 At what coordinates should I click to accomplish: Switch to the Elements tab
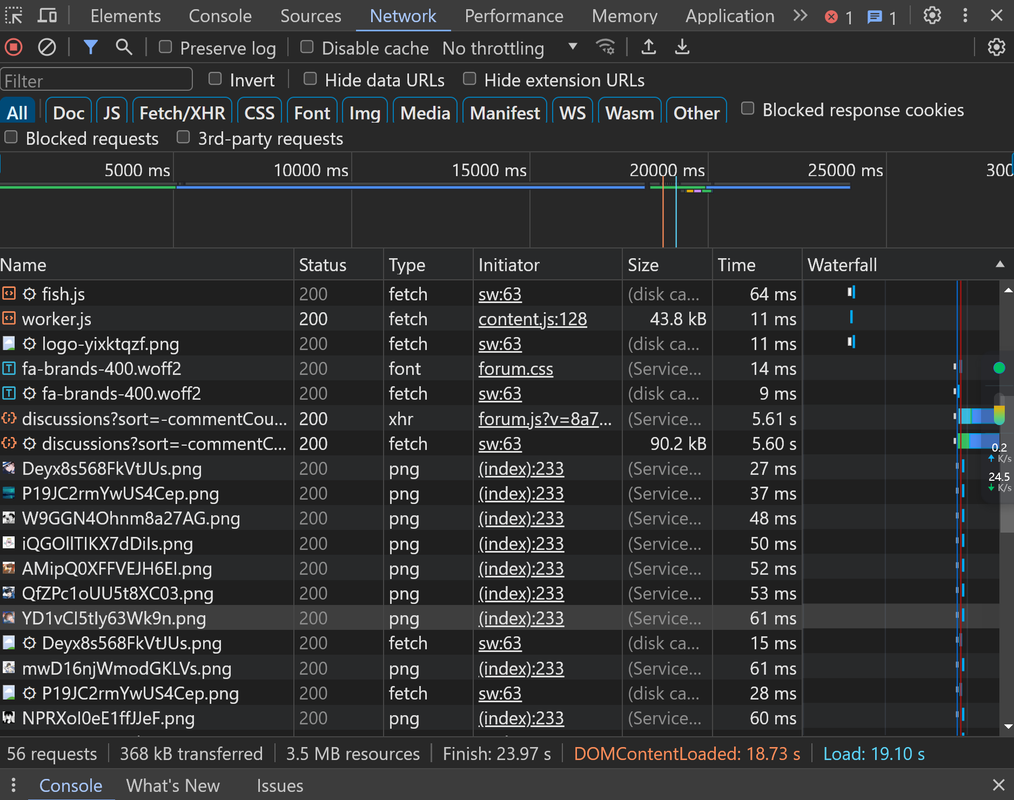[125, 16]
